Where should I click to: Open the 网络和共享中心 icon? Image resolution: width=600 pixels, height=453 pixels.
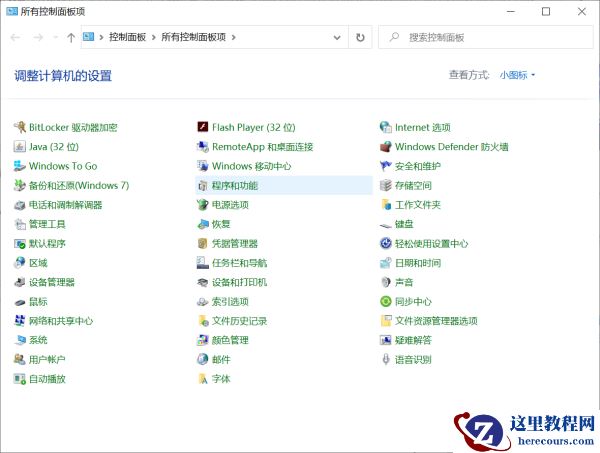(x=20, y=321)
